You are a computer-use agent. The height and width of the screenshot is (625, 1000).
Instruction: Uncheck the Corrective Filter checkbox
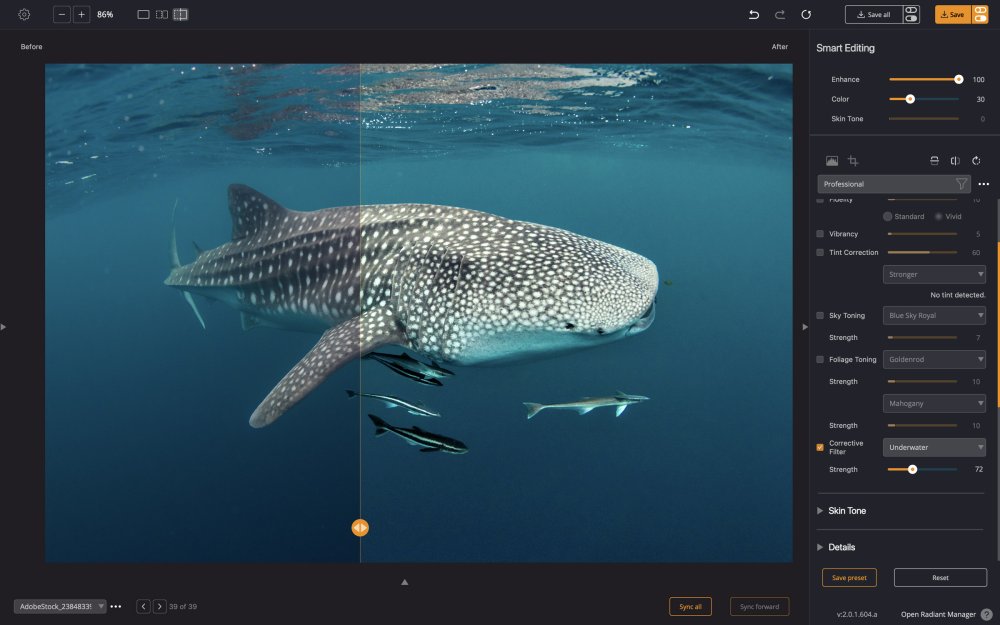(820, 447)
